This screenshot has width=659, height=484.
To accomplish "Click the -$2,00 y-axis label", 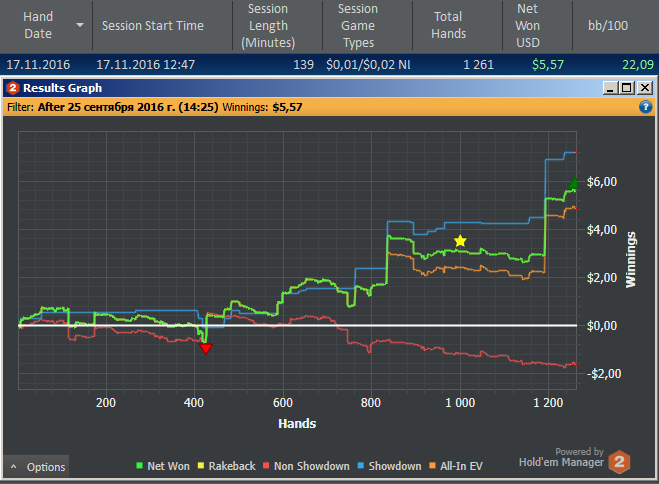I will 604,374.
